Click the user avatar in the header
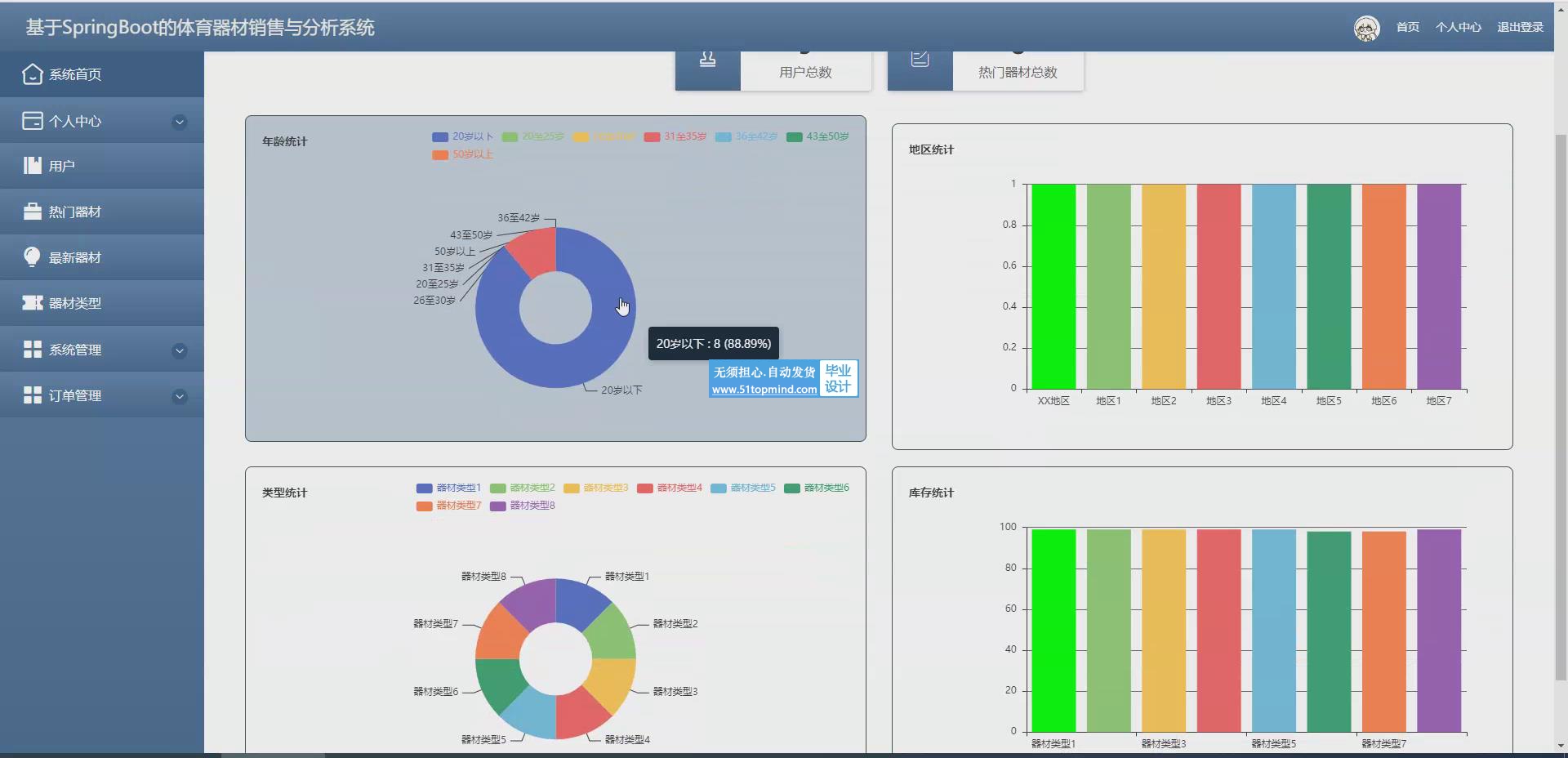The image size is (1568, 758). pyautogui.click(x=1366, y=28)
